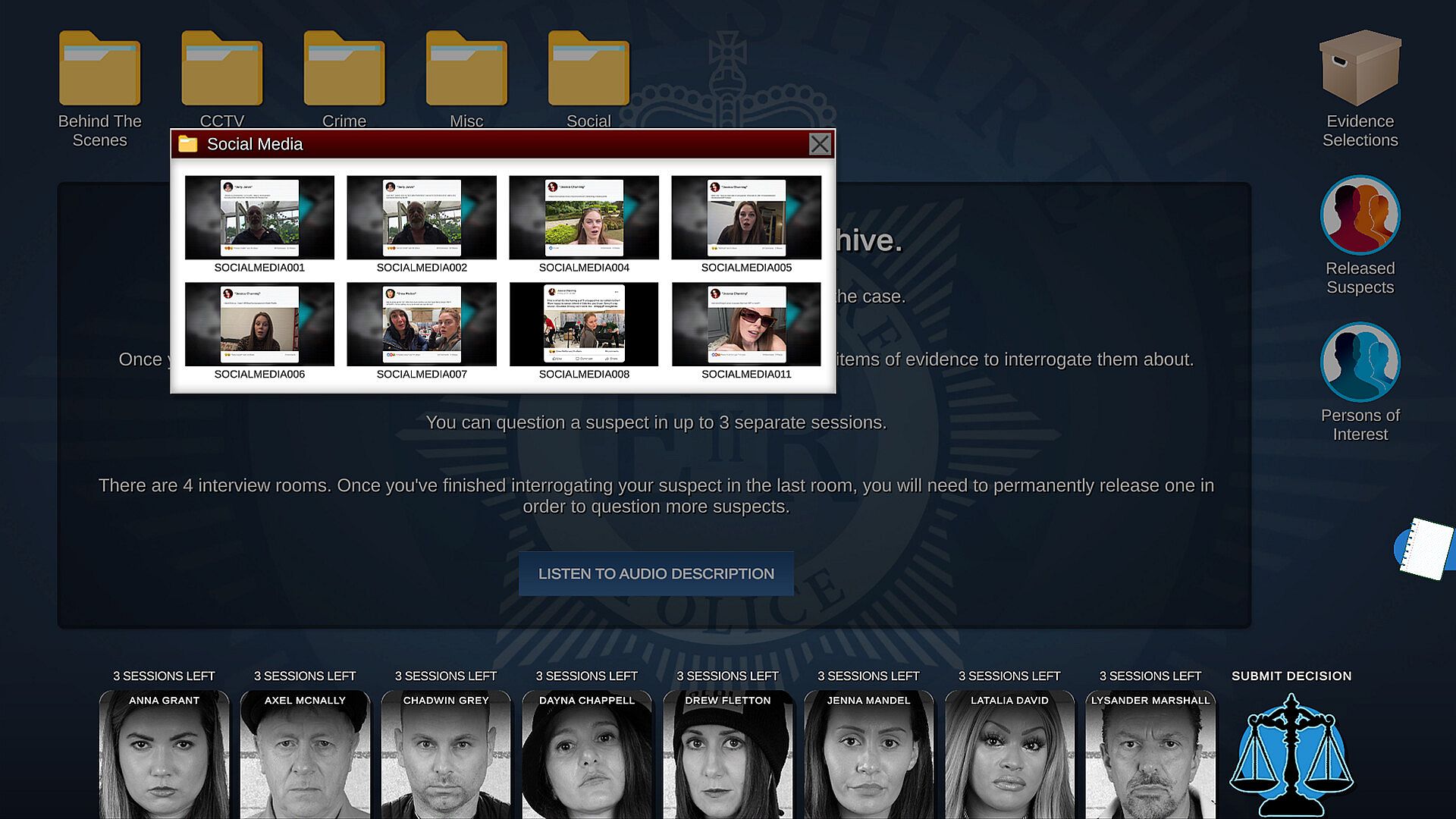
Task: Select suspect Anna Grant
Action: 164,755
